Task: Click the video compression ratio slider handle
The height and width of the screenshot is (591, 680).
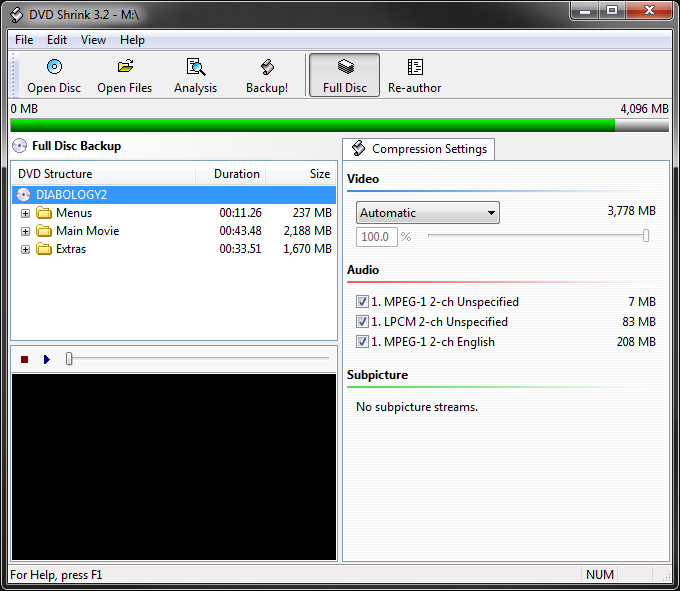Action: 646,236
